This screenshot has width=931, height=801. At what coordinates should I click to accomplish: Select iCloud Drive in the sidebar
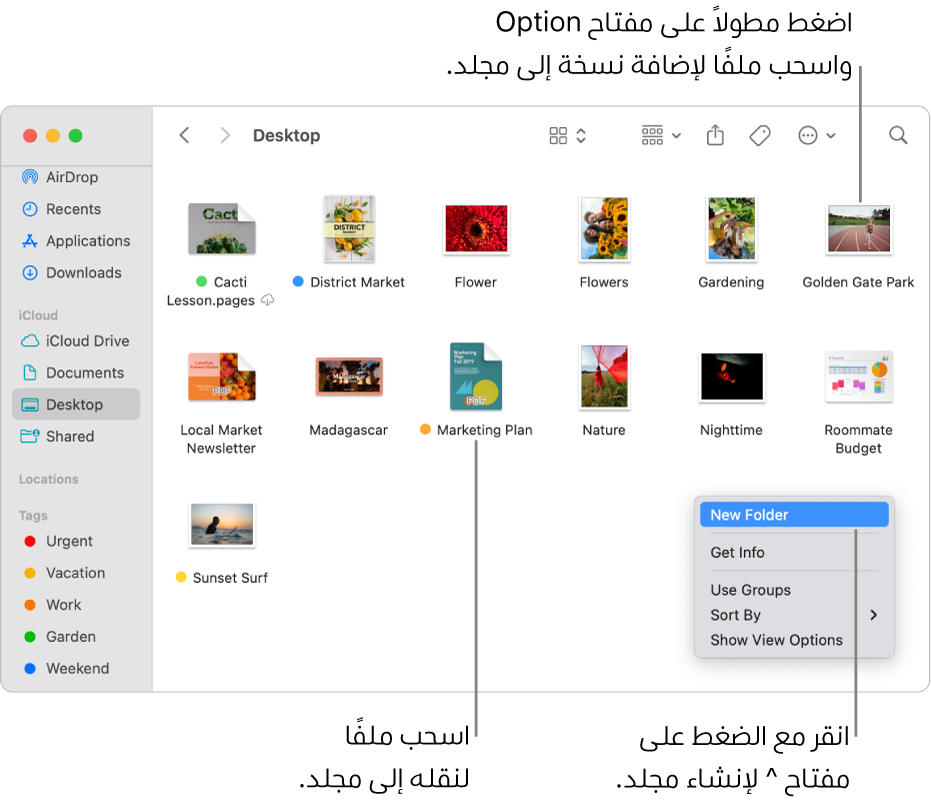pyautogui.click(x=87, y=341)
